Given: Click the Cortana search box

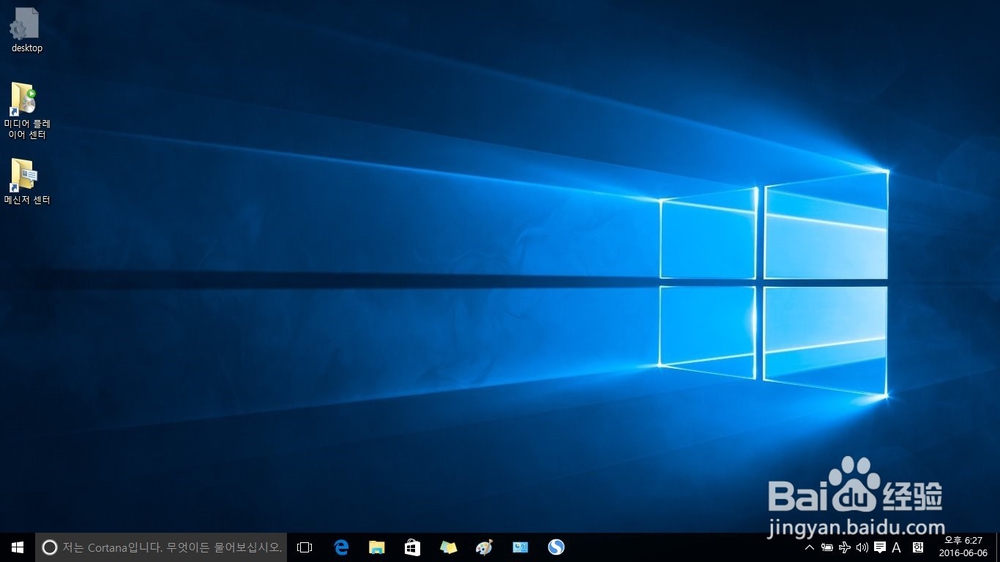Looking at the screenshot, I should [161, 547].
